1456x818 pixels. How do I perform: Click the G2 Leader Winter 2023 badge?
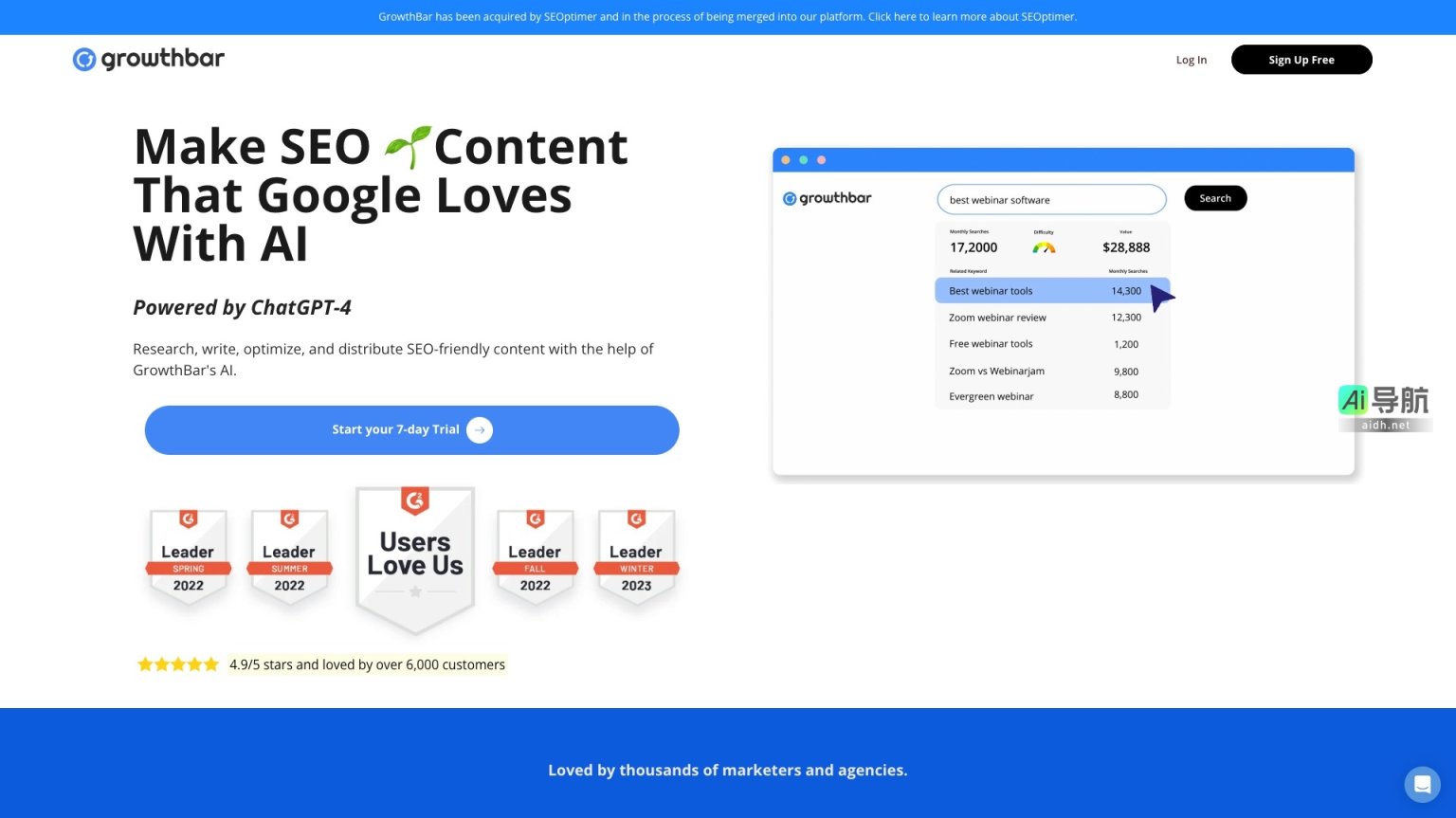(636, 559)
